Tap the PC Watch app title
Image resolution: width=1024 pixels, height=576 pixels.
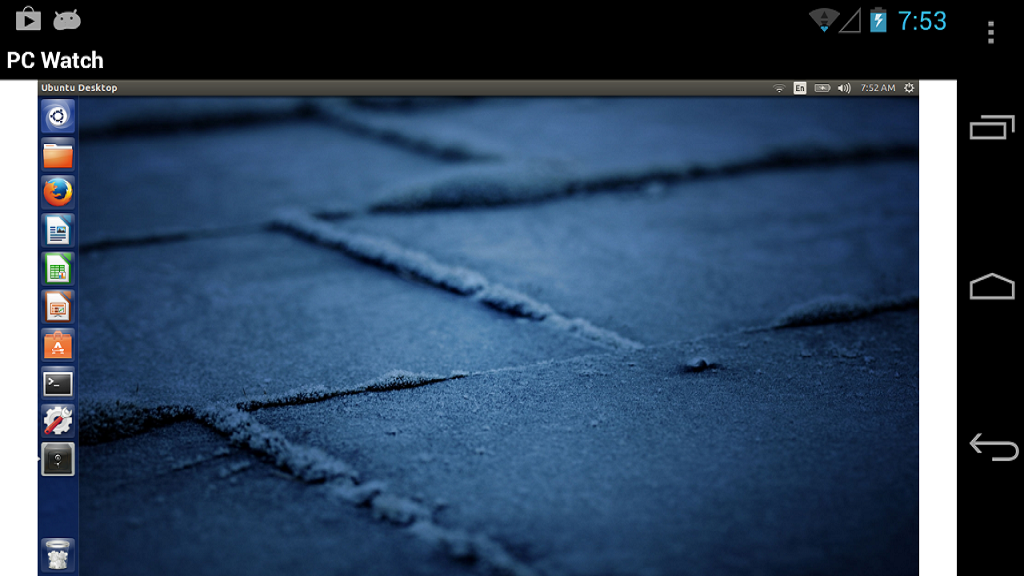[55, 60]
